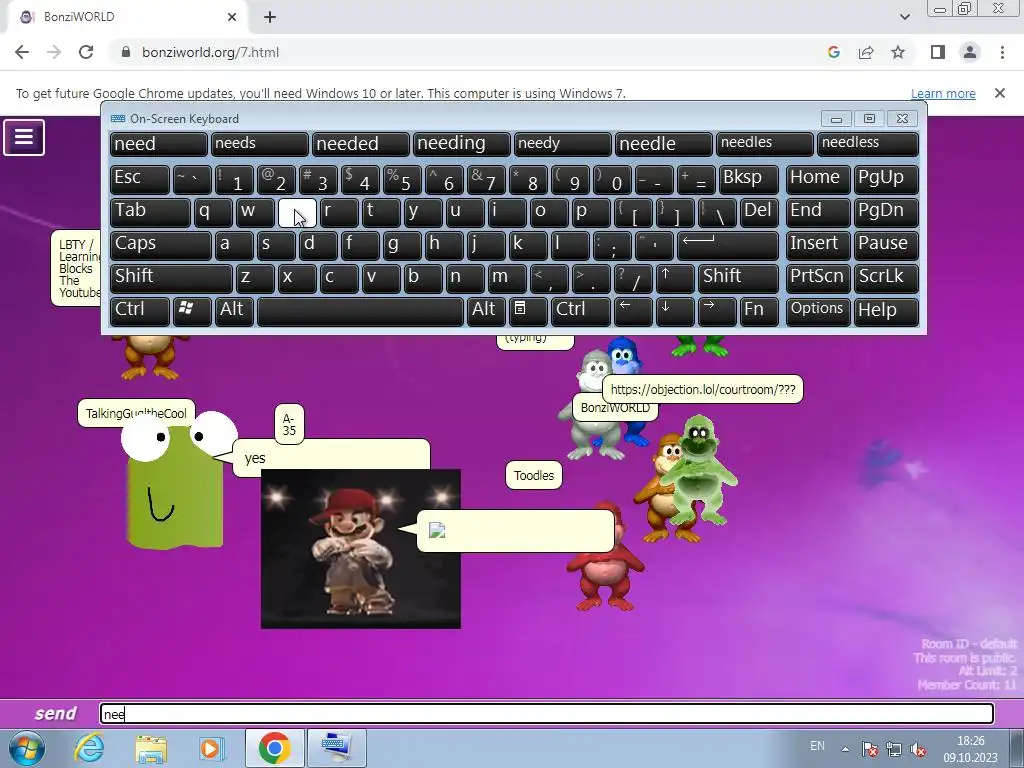Screen dimensions: 1024x768
Task: Choose the 'needing' word suggestion
Action: pyautogui.click(x=461, y=144)
